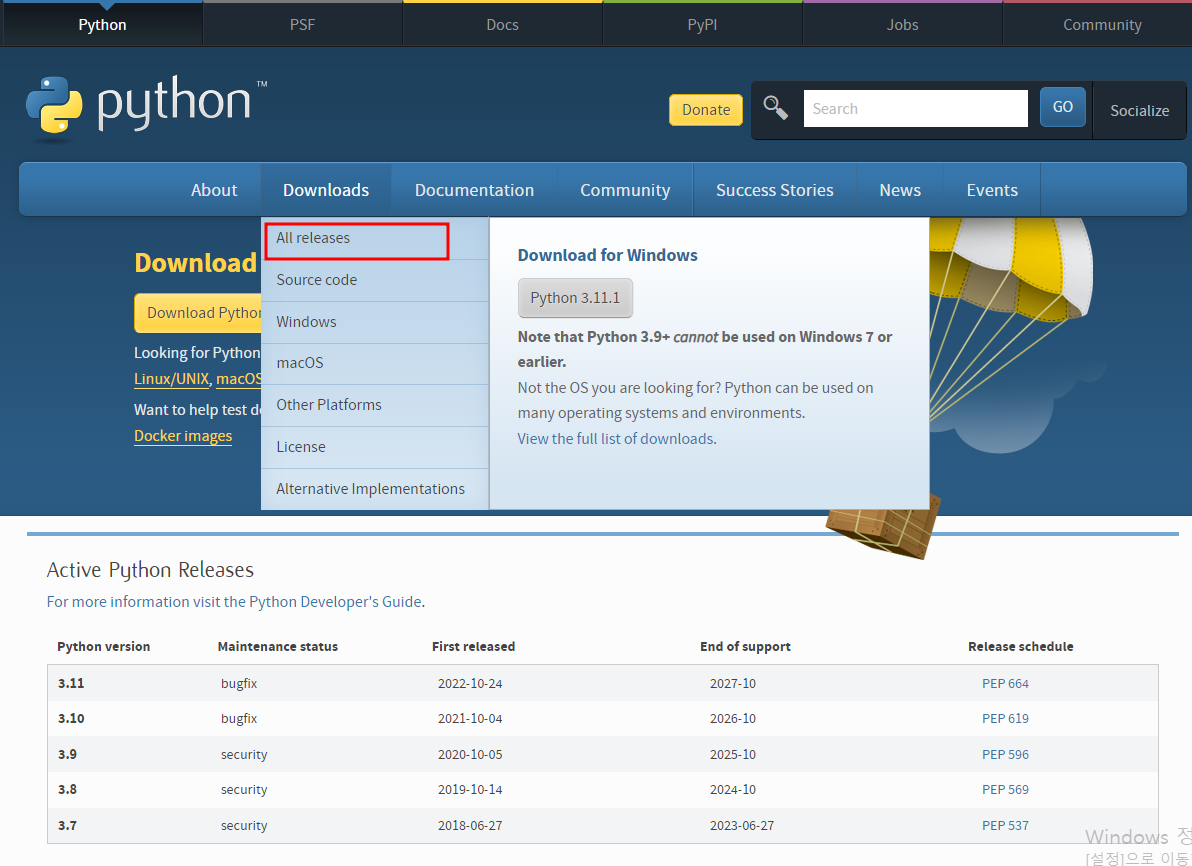Image resolution: width=1192 pixels, height=866 pixels.
Task: Click the Download for Windows heading
Action: click(x=607, y=255)
